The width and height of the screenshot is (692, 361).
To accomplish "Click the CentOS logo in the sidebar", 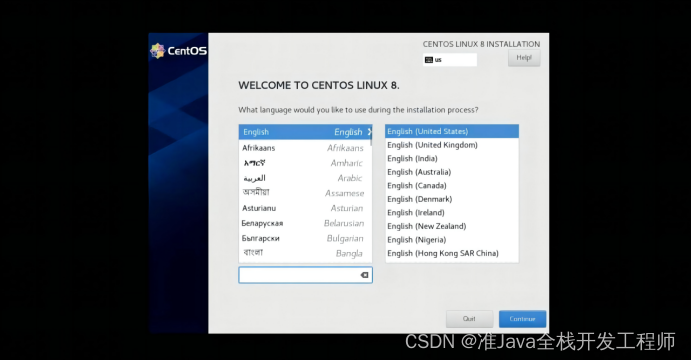I will [x=179, y=51].
